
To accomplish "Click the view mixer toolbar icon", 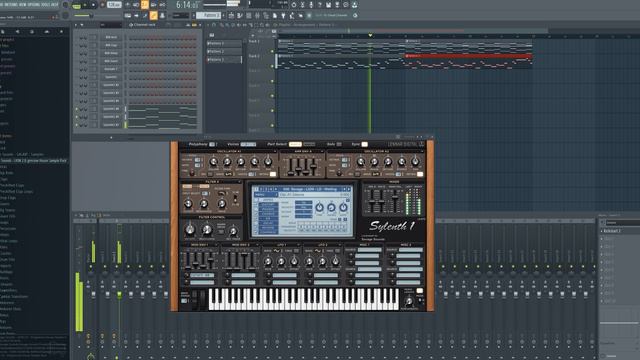I will point(257,16).
